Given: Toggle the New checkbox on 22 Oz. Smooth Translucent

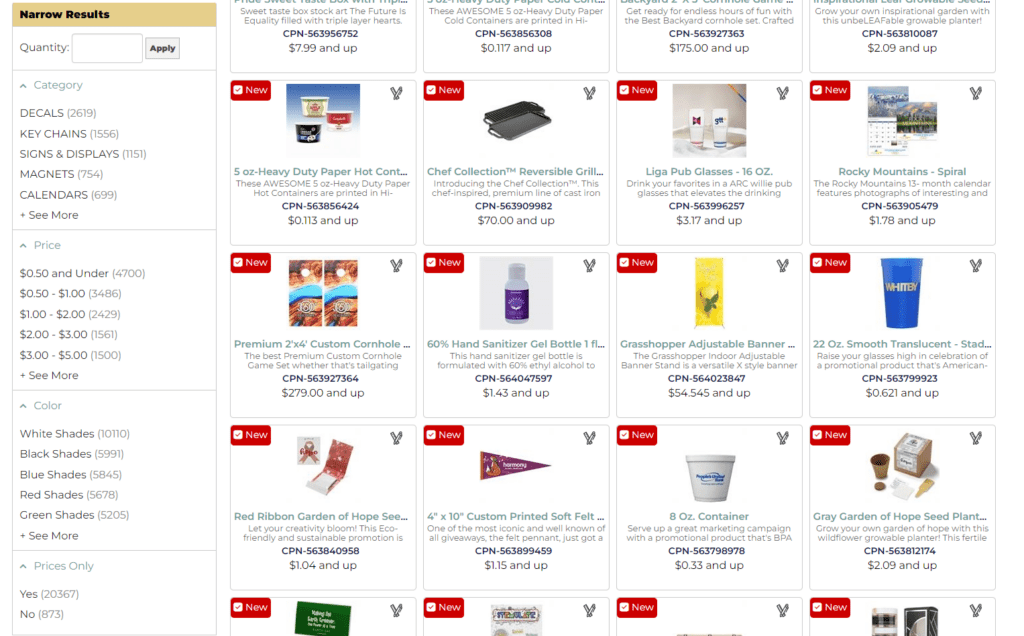Looking at the screenshot, I should pyautogui.click(x=818, y=262).
